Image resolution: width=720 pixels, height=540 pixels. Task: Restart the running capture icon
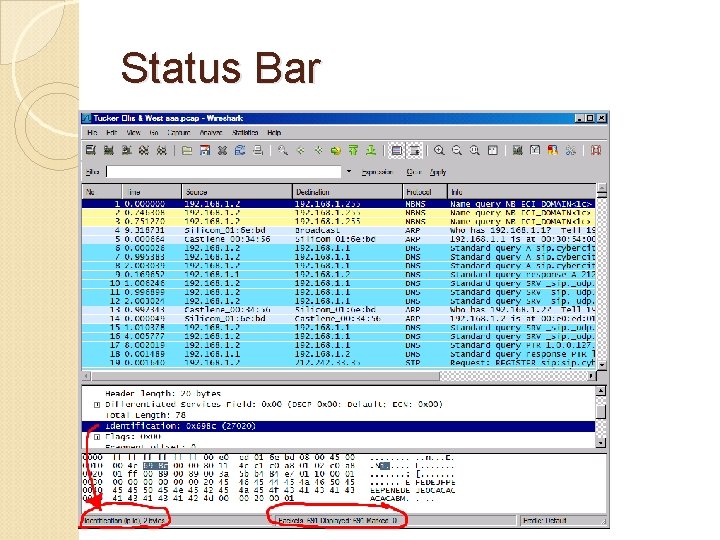(x=161, y=150)
